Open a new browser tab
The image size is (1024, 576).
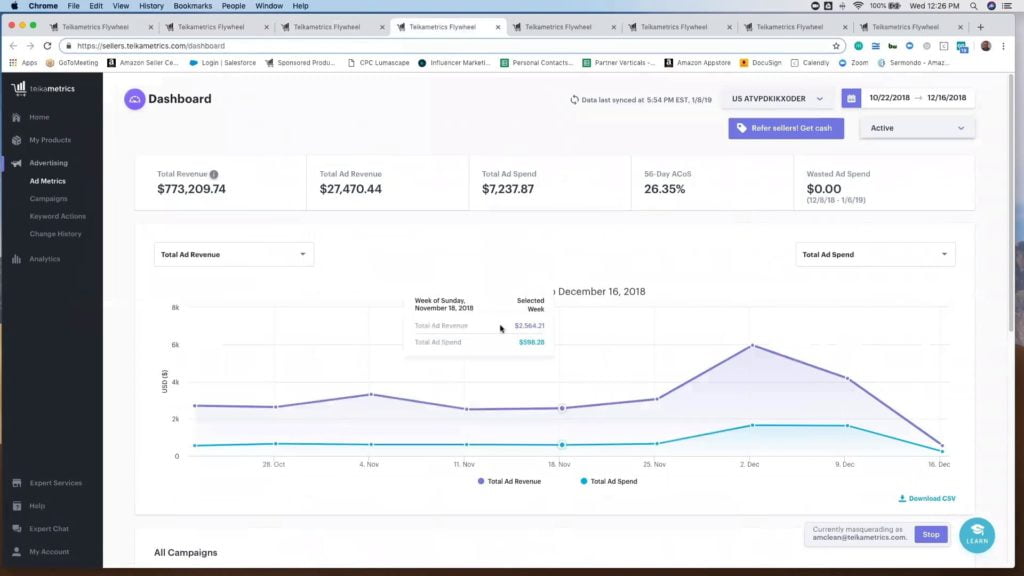(x=980, y=27)
